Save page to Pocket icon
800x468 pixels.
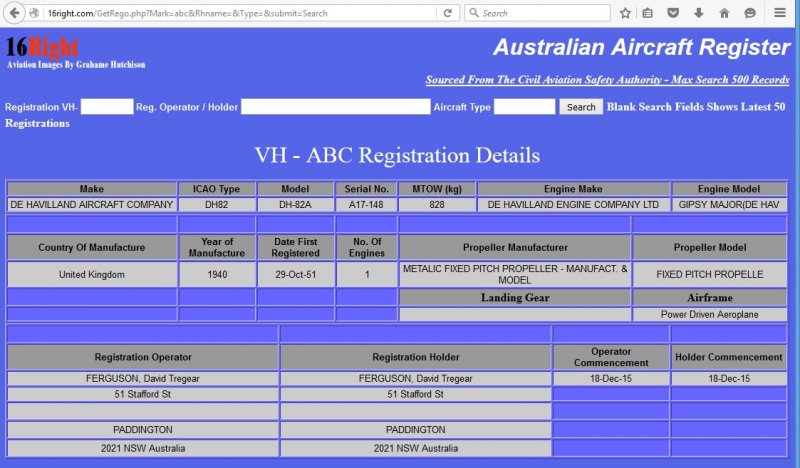click(x=673, y=13)
